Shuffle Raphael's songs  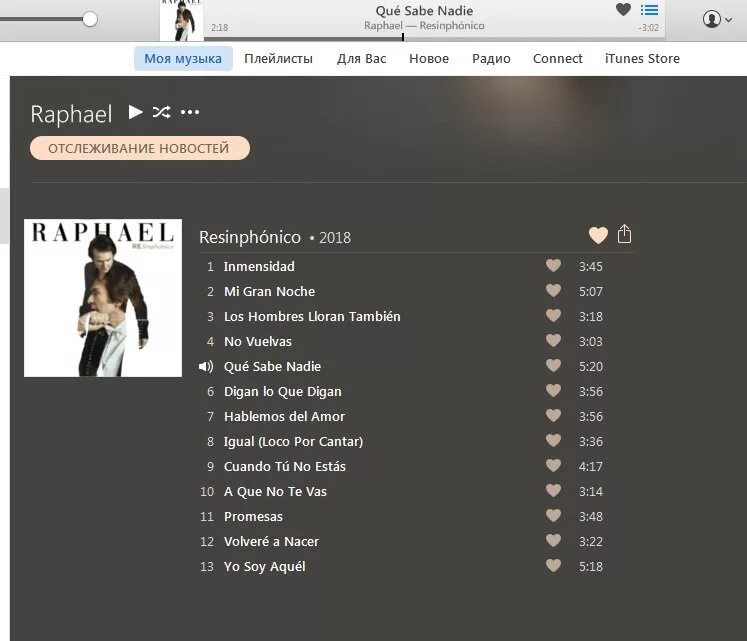point(162,112)
